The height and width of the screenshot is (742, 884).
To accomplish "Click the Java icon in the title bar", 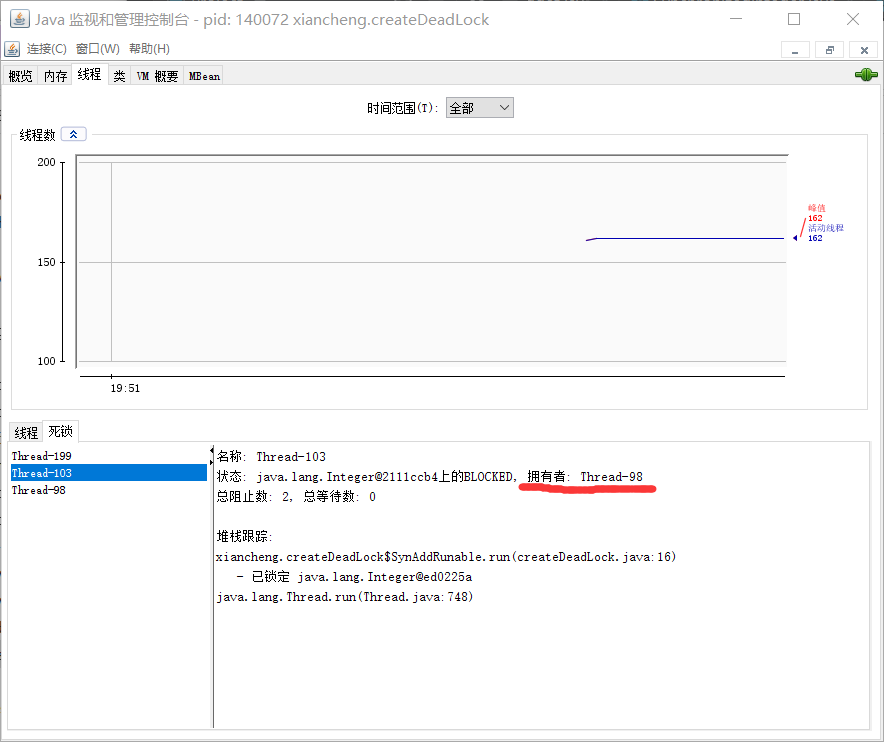I will (19, 19).
